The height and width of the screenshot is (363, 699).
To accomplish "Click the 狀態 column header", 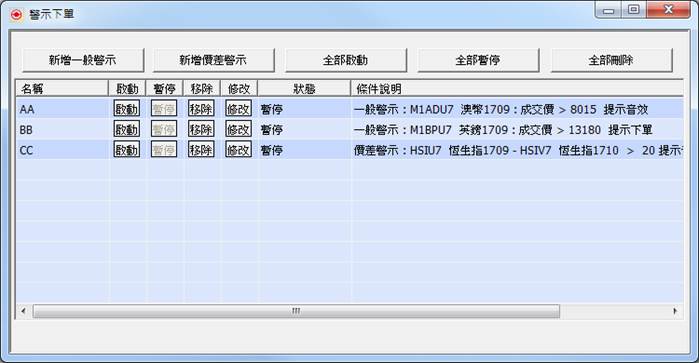I will click(x=304, y=88).
